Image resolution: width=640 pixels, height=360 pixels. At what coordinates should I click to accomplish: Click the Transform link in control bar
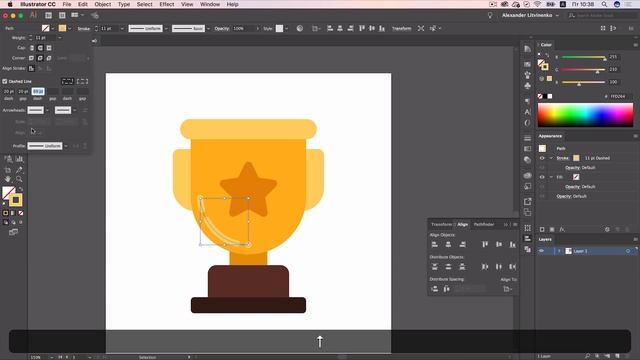click(x=402, y=29)
